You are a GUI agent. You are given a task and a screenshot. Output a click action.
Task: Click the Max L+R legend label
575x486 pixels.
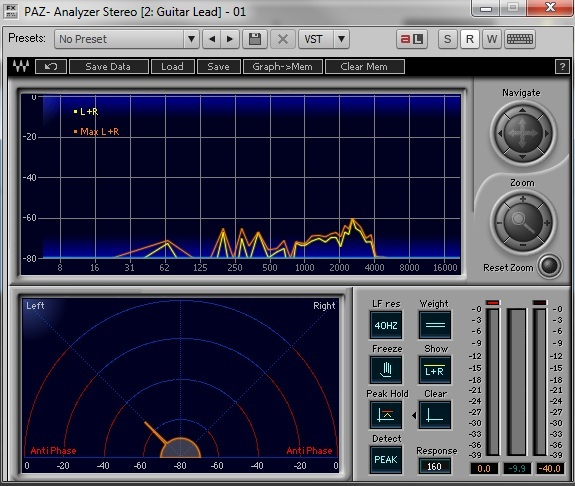point(100,131)
